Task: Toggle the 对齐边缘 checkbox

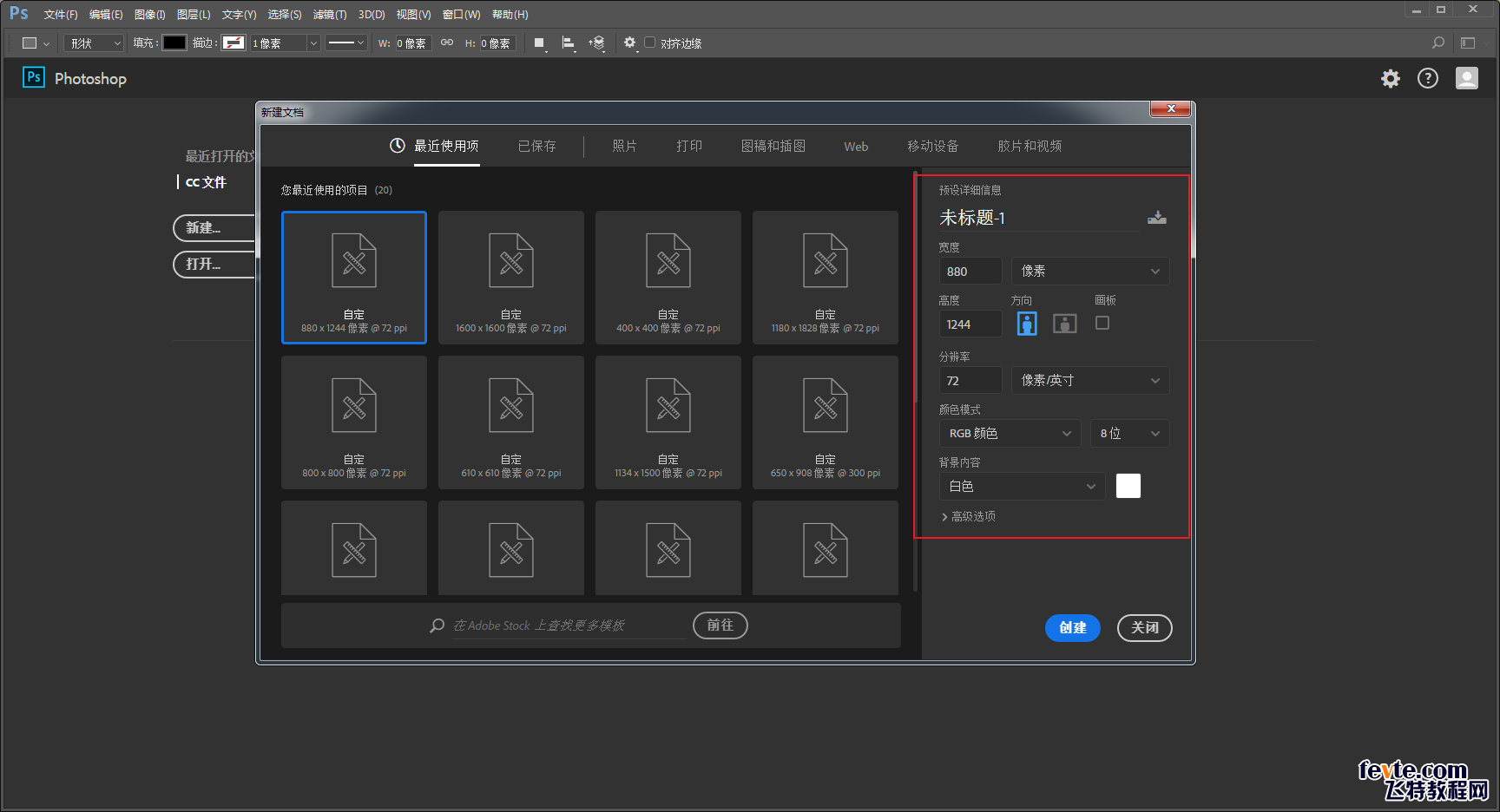Action: [649, 43]
